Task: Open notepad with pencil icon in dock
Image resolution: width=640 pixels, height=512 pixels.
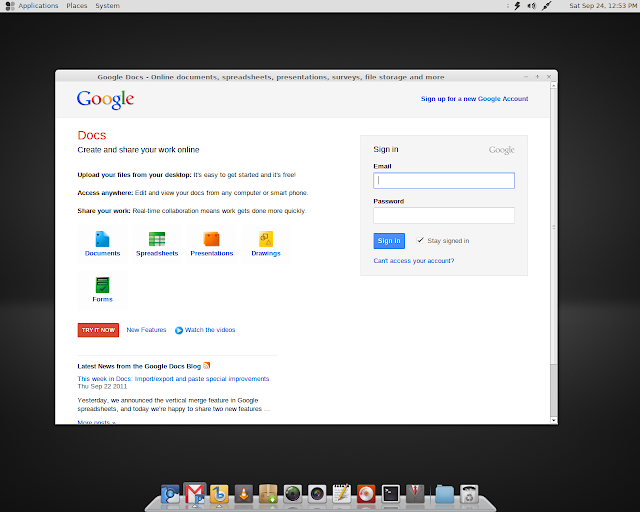Action: (x=342, y=494)
